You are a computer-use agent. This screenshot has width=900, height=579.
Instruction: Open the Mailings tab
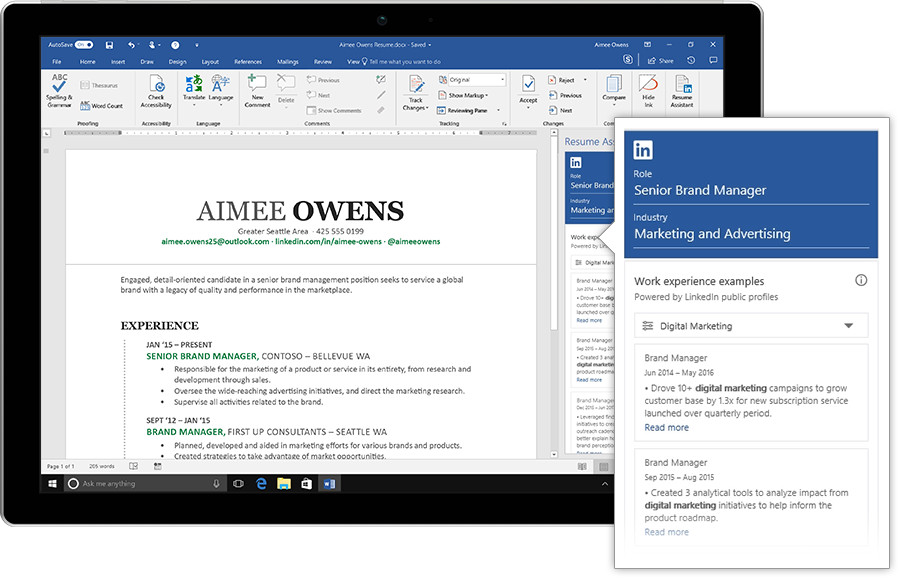[x=288, y=61]
